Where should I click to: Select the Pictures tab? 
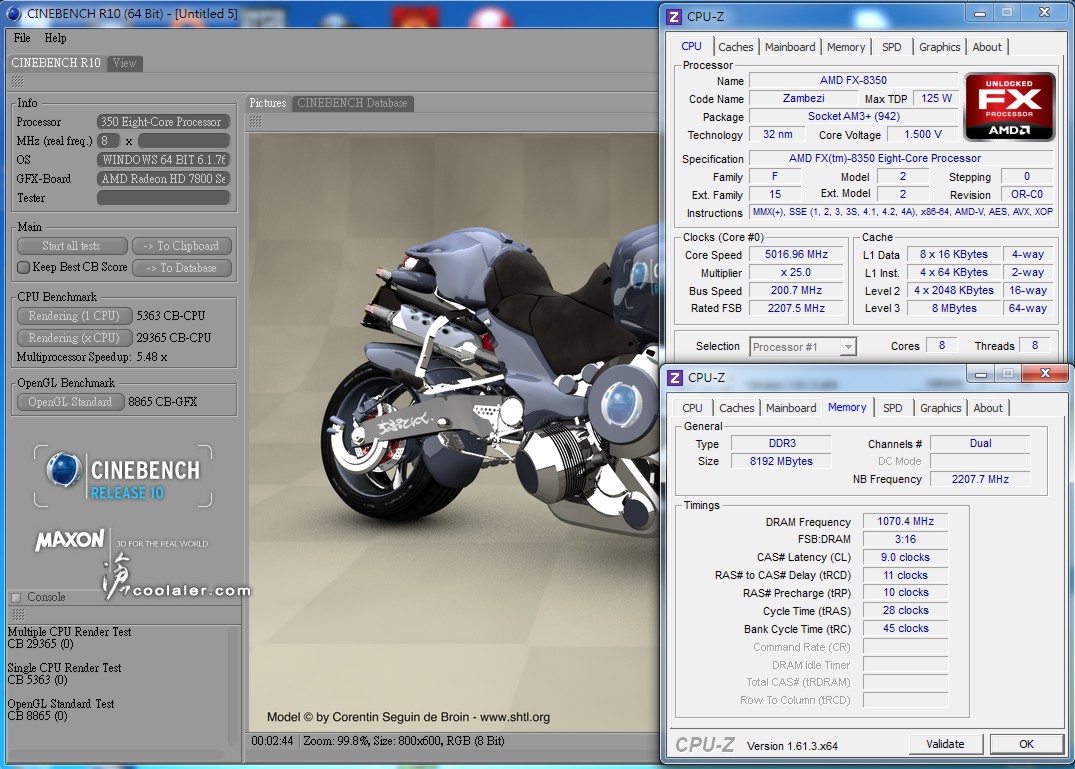coord(267,103)
